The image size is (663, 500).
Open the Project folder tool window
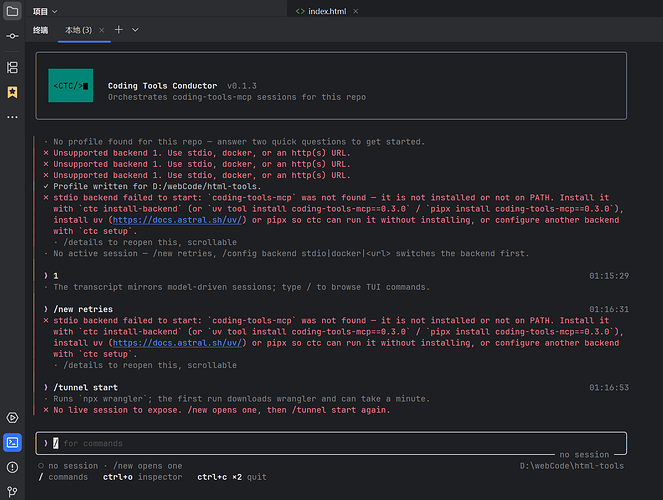(x=12, y=11)
